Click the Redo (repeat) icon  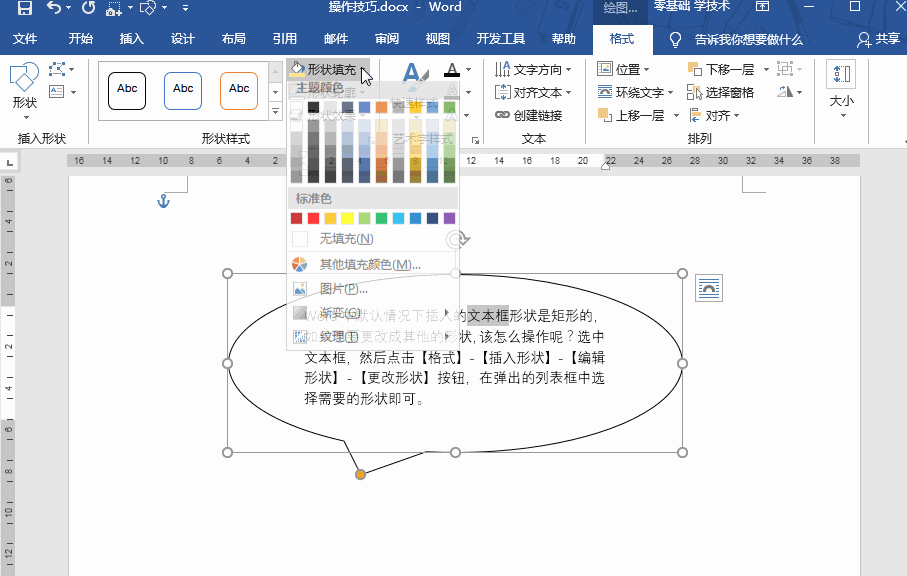(89, 8)
